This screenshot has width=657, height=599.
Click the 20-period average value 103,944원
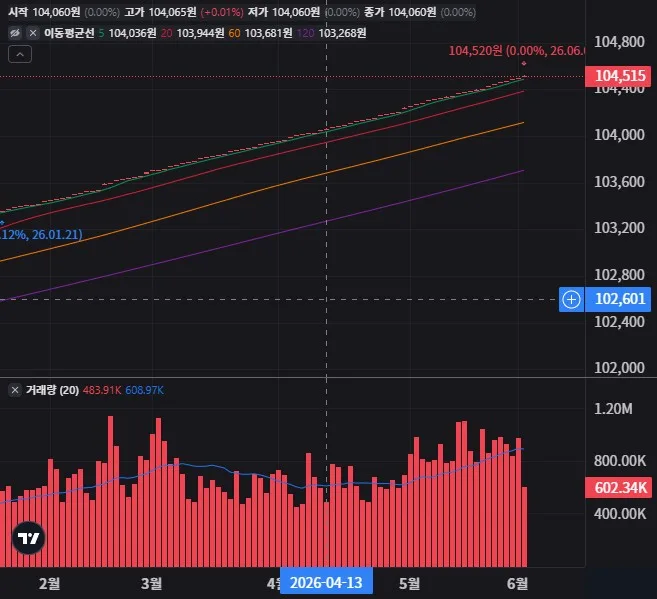(200, 33)
